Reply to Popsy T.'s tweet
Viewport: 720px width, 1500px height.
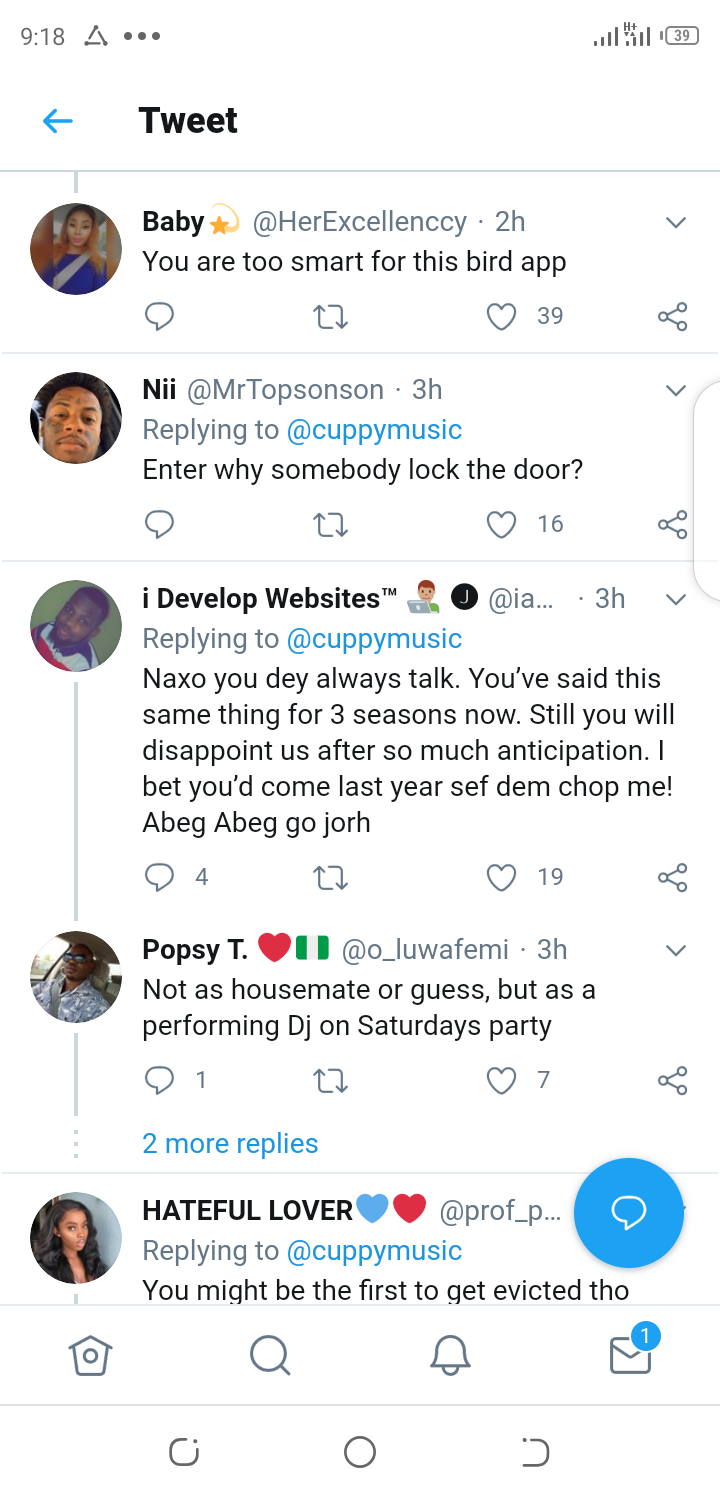click(x=160, y=1081)
